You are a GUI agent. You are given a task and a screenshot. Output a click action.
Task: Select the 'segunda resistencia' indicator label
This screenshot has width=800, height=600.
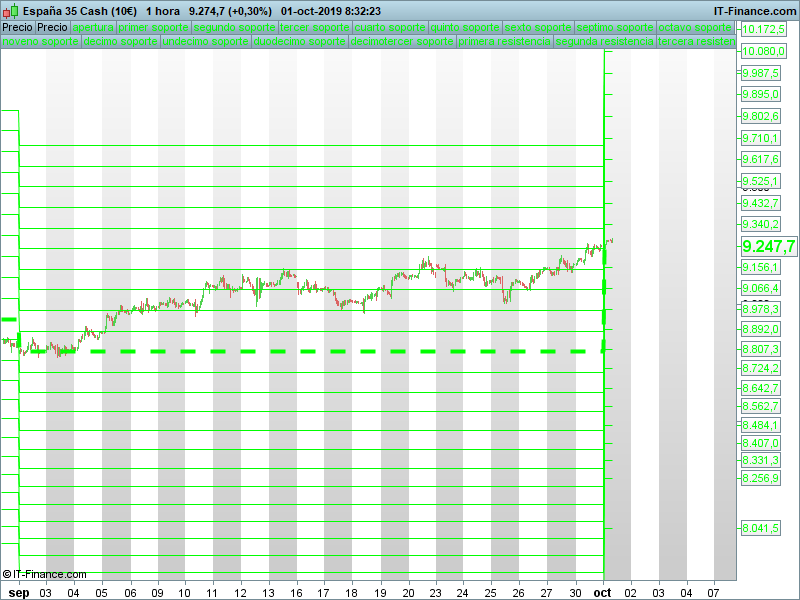[605, 43]
